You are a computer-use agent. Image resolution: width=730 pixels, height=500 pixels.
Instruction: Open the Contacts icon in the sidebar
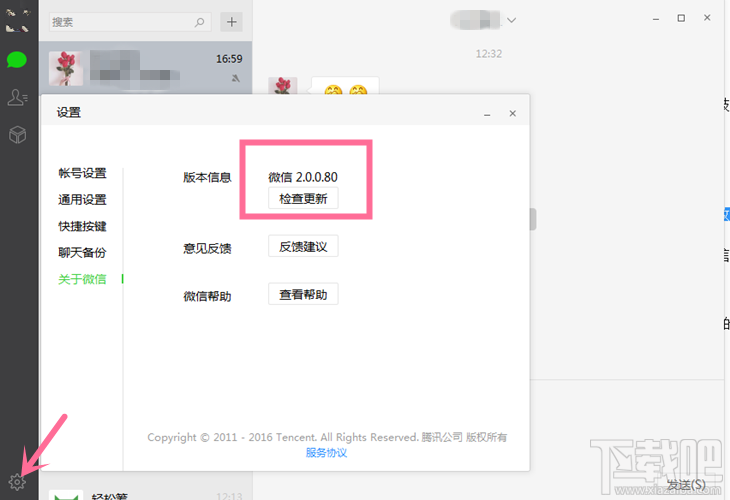point(18,97)
